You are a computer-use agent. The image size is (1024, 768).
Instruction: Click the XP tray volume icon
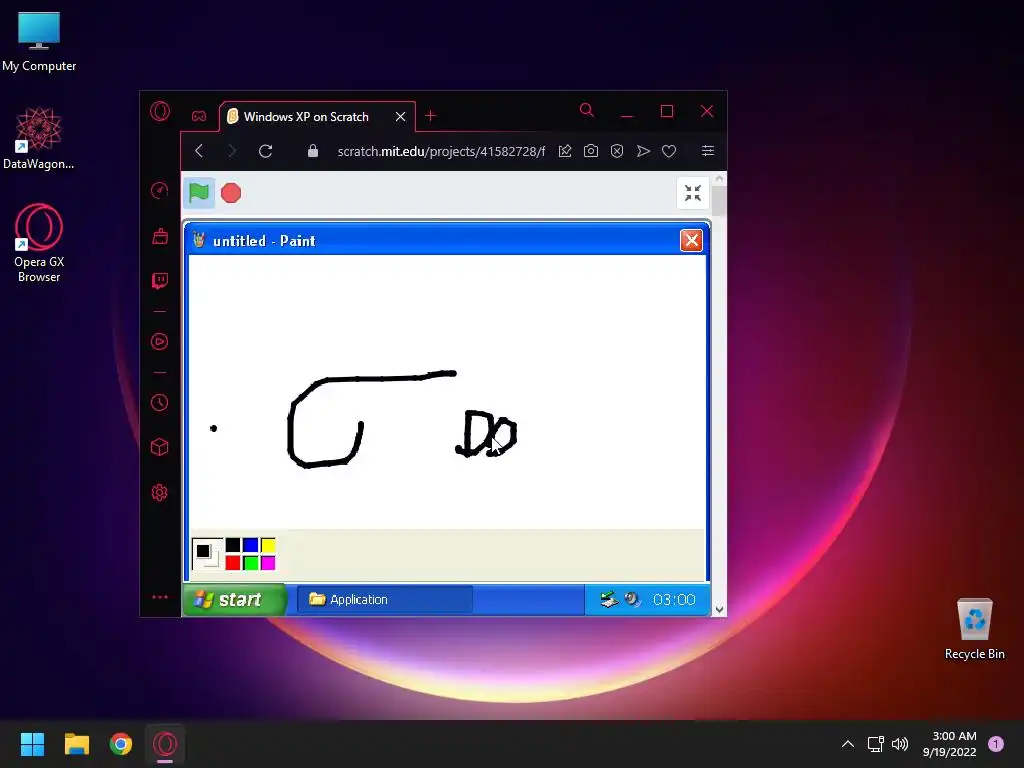[x=632, y=600]
